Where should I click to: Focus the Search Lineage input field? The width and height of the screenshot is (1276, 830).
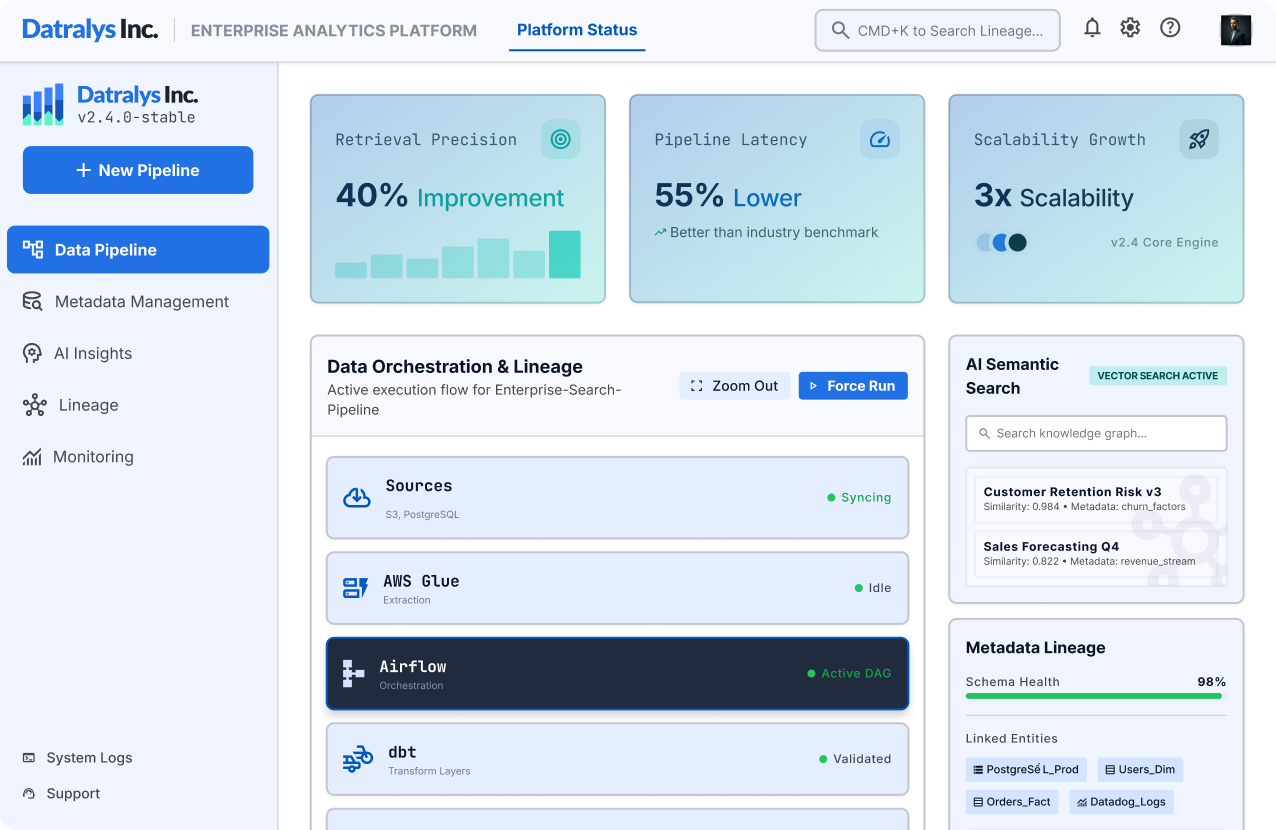pyautogui.click(x=938, y=30)
